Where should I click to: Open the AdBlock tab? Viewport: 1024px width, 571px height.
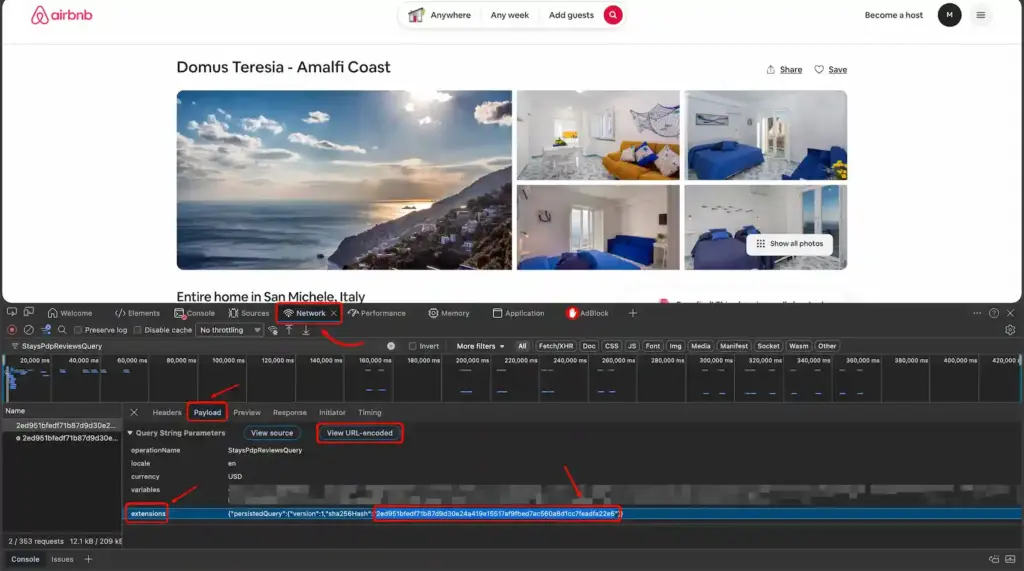pyautogui.click(x=587, y=313)
